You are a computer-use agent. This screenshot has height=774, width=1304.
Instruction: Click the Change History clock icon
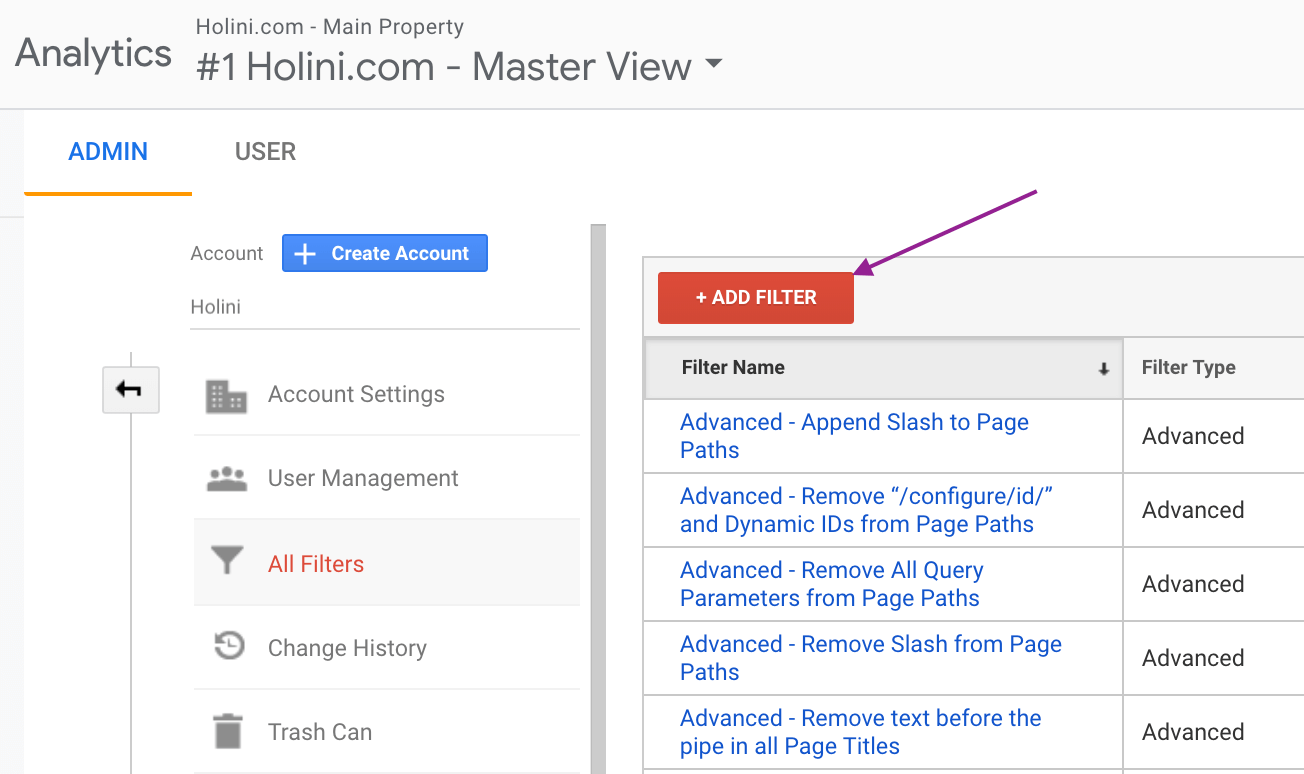(229, 645)
